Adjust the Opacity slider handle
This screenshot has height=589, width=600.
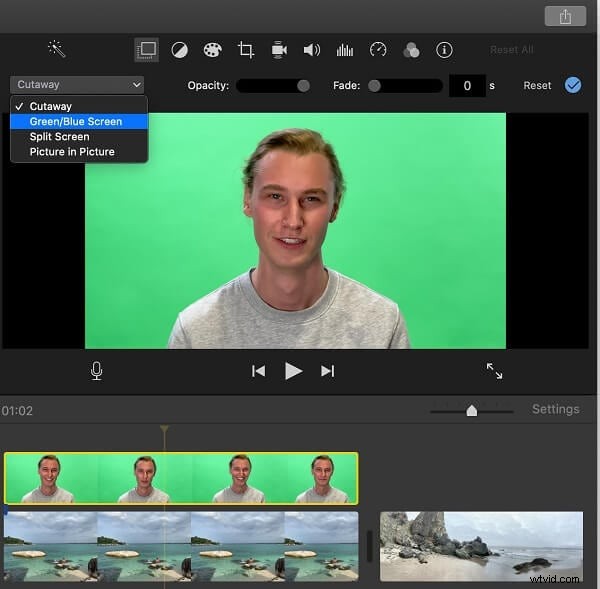pyautogui.click(x=303, y=86)
